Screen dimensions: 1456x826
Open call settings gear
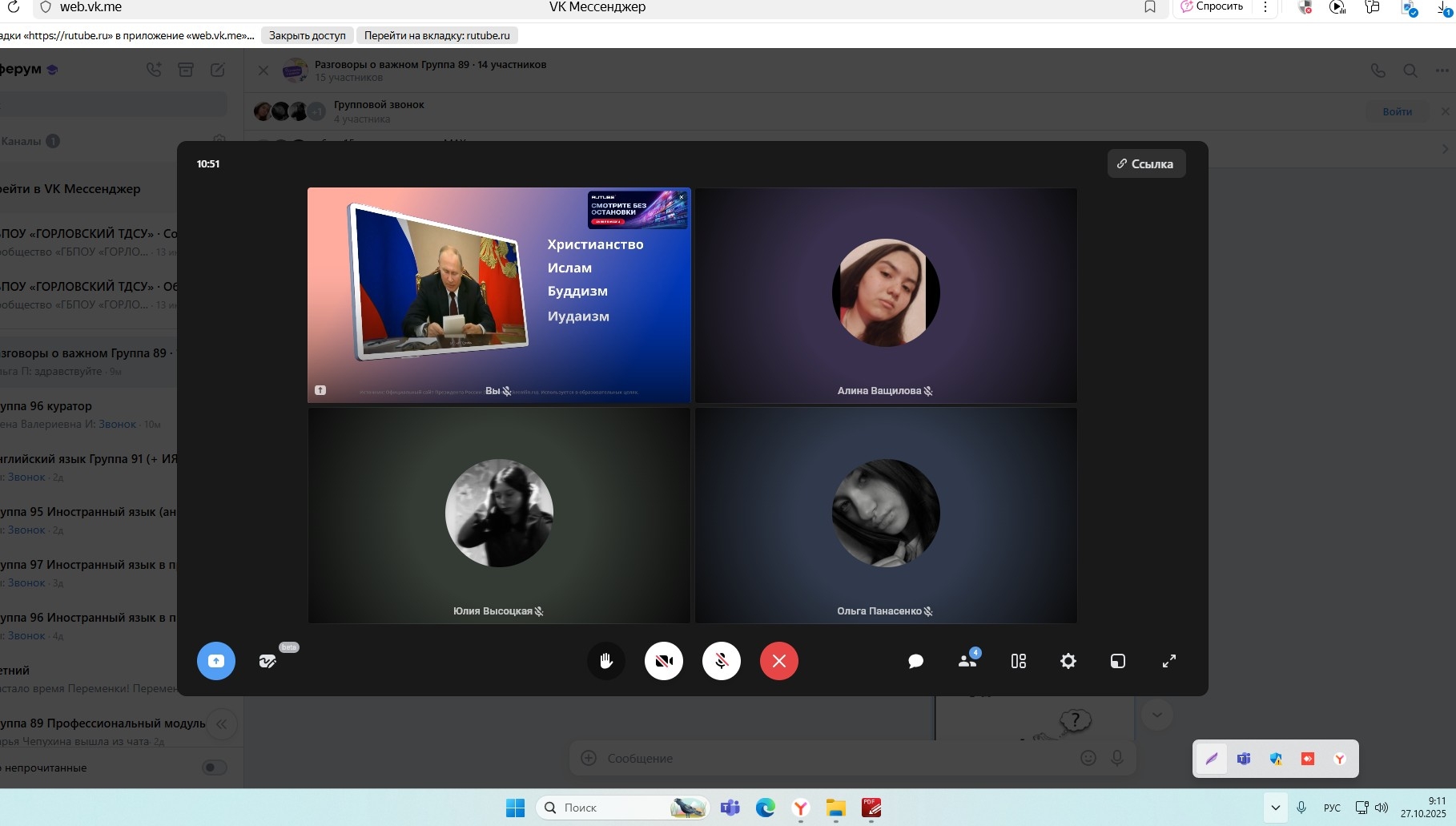[x=1068, y=661]
